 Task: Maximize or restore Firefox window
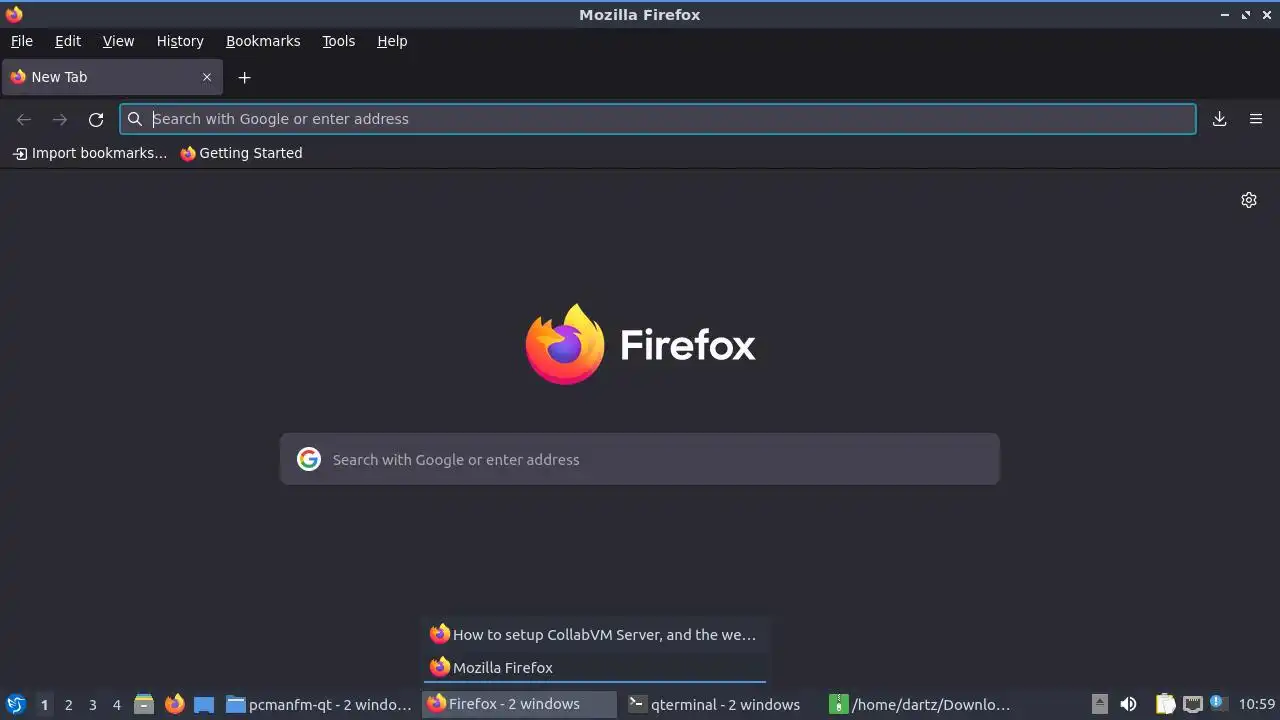[x=1246, y=14]
